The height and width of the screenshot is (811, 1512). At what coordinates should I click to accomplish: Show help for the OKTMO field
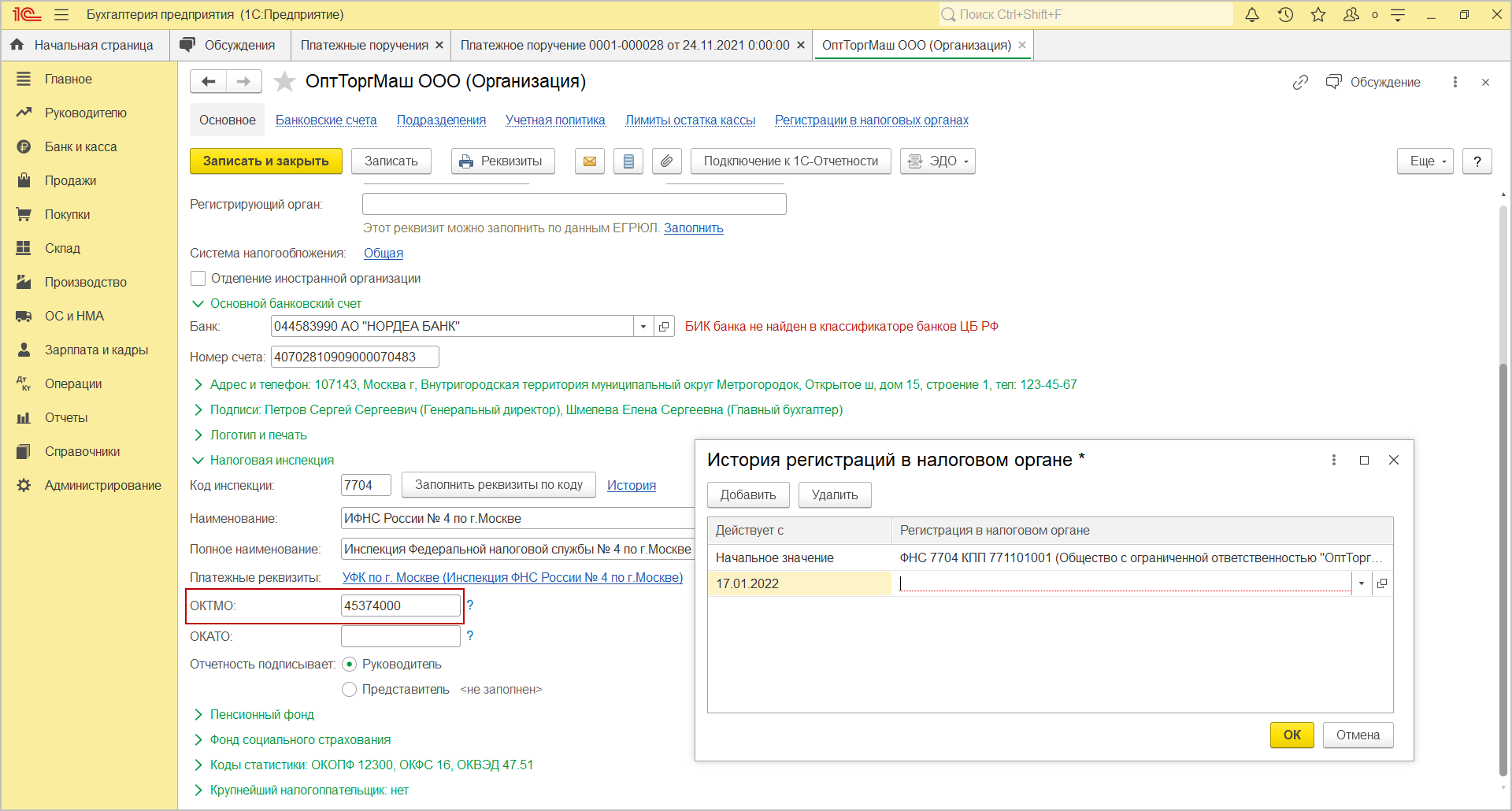pyautogui.click(x=470, y=605)
